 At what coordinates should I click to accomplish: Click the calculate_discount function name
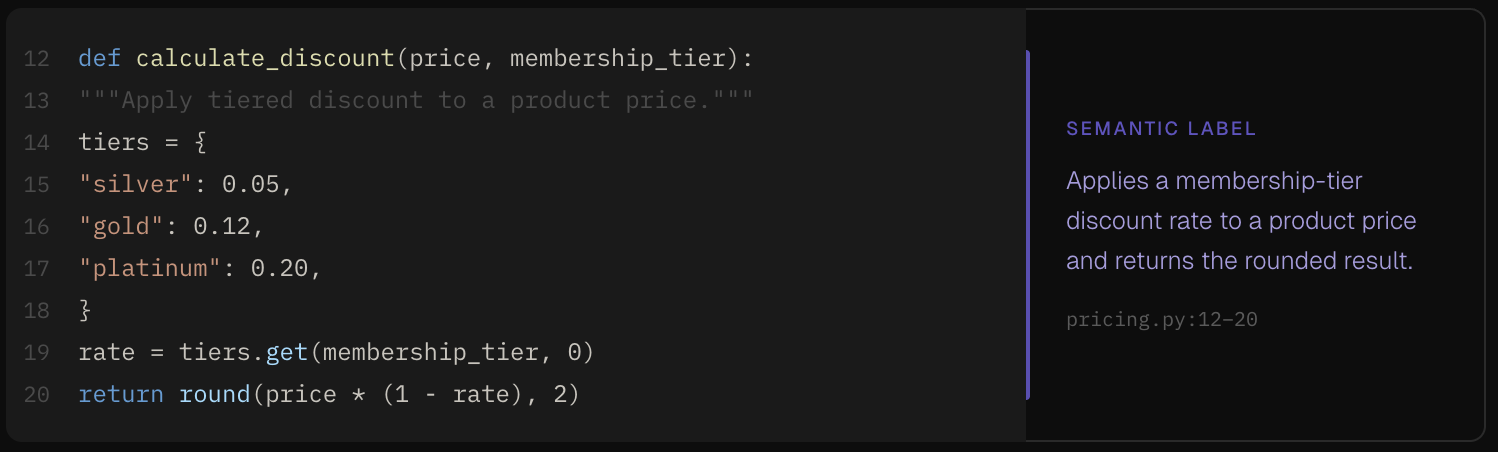pos(265,59)
